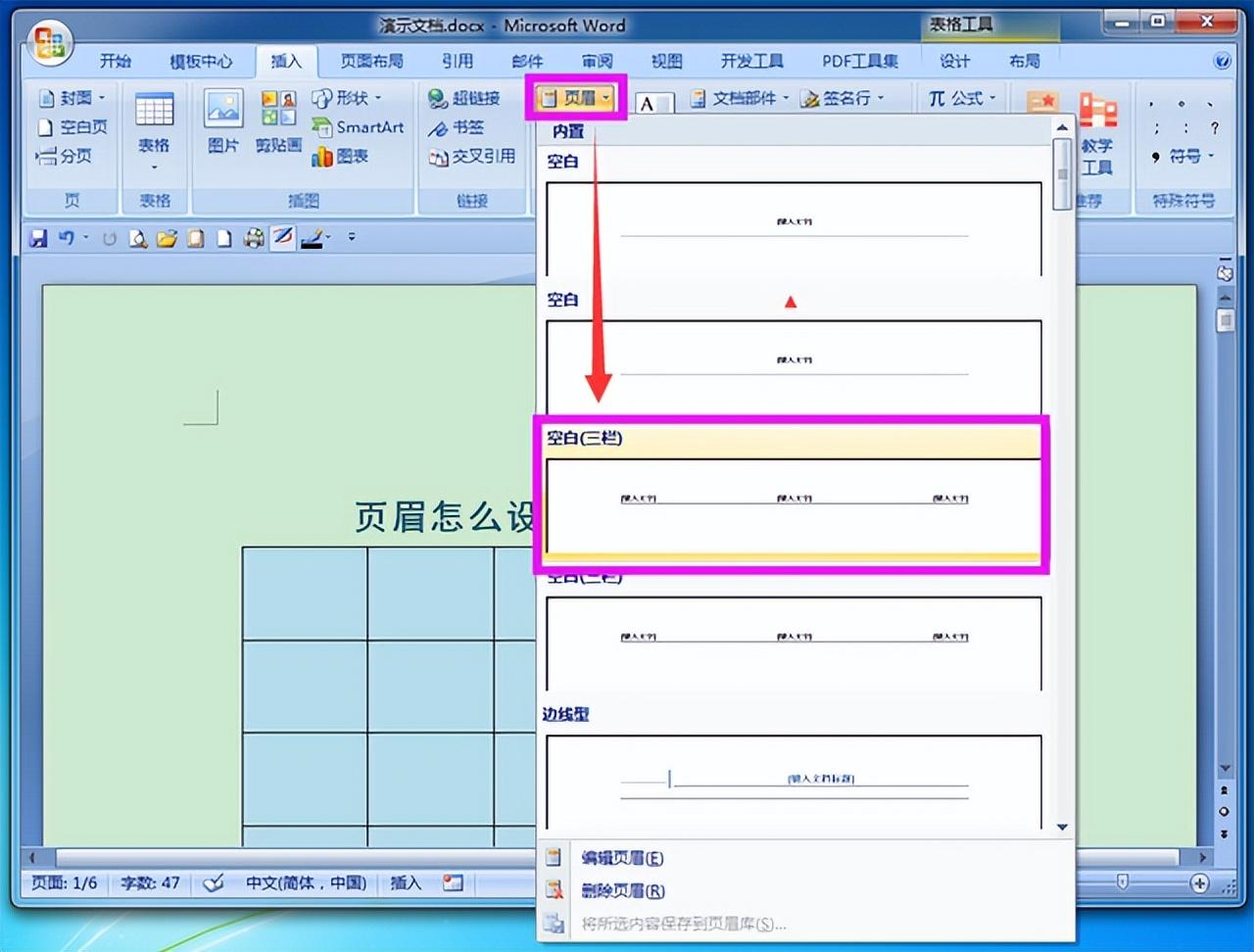Select the Blank (Three Columns) 空白(三栏) header preset
This screenshot has width=1254, height=952.
click(792, 496)
